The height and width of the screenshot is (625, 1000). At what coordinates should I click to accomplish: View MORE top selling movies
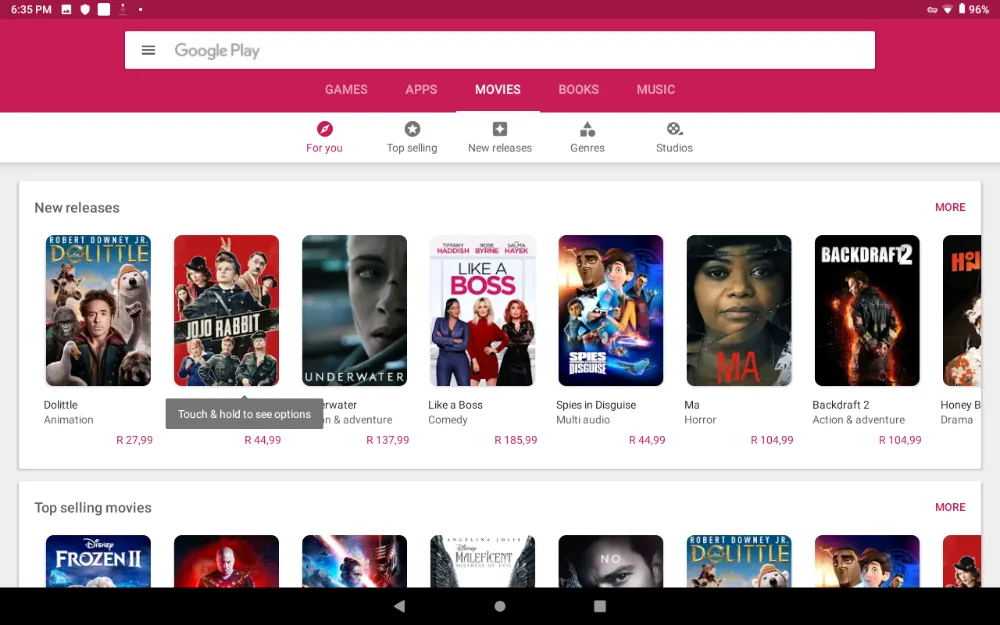(950, 507)
